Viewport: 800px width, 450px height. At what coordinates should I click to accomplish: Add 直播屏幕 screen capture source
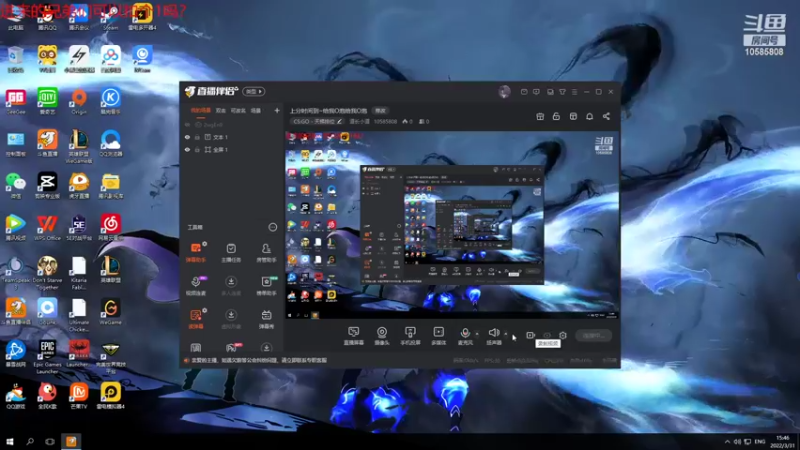354,336
